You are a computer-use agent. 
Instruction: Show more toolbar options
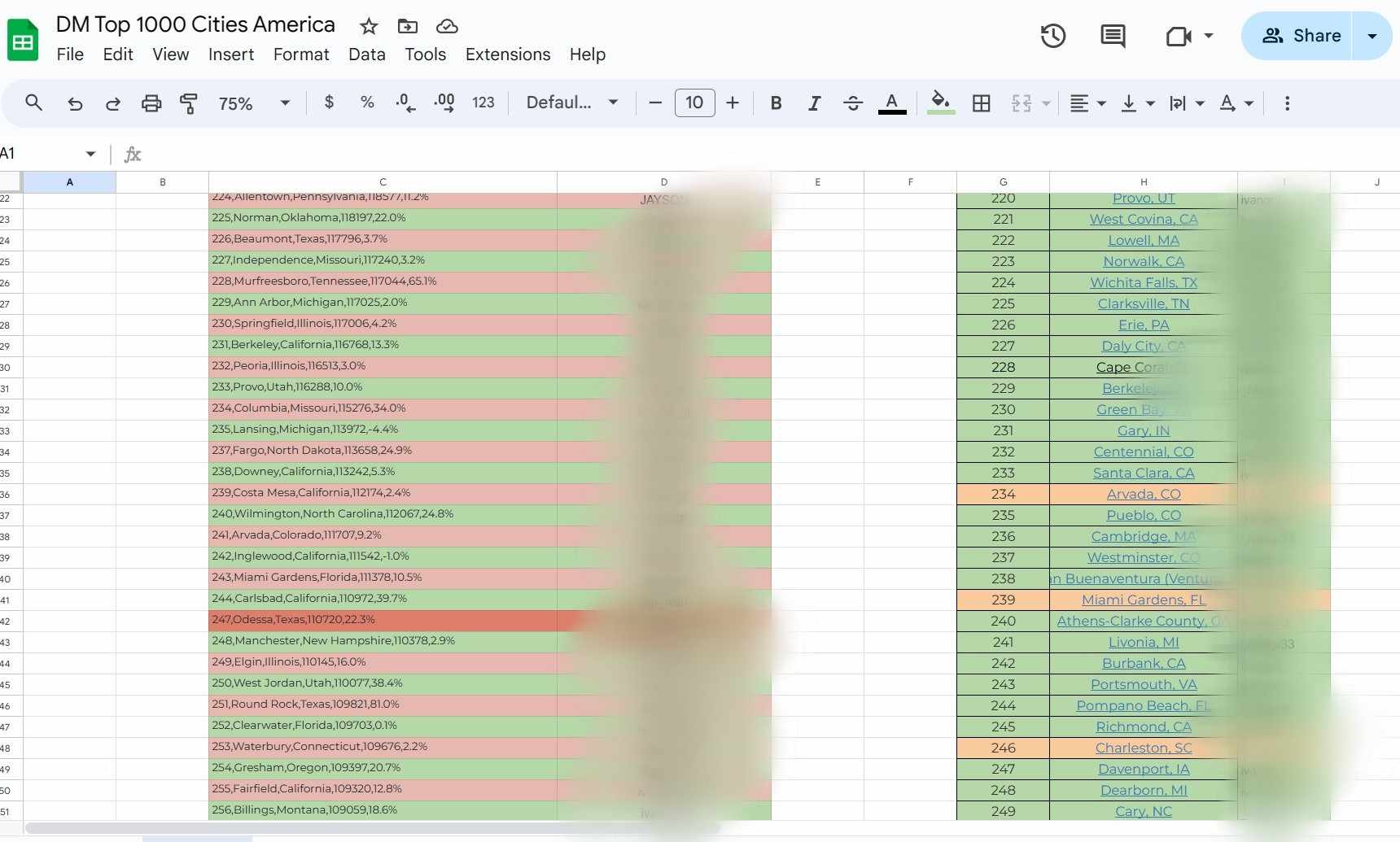click(1287, 103)
